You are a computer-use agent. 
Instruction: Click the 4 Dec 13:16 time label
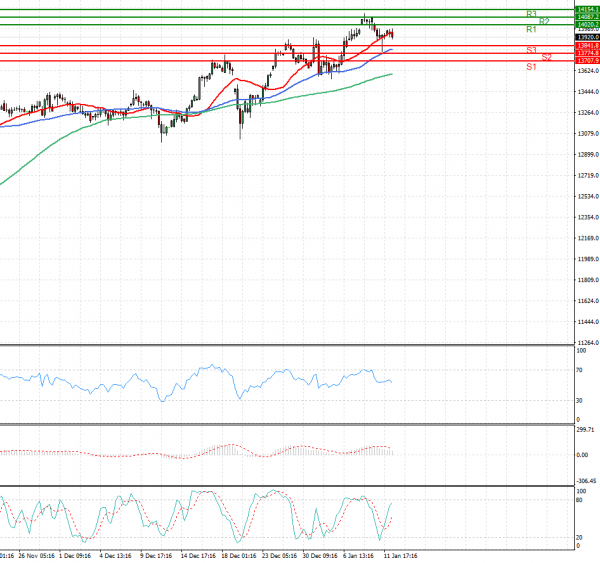pyautogui.click(x=115, y=556)
